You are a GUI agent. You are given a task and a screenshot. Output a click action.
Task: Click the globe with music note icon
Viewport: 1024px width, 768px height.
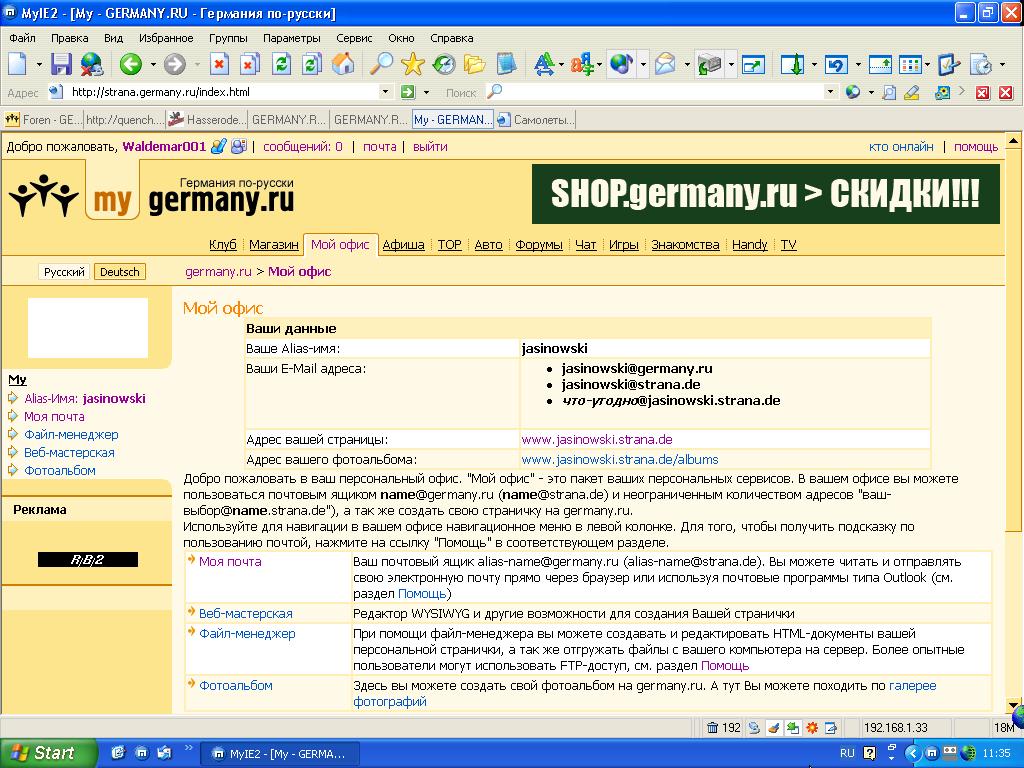pos(621,64)
